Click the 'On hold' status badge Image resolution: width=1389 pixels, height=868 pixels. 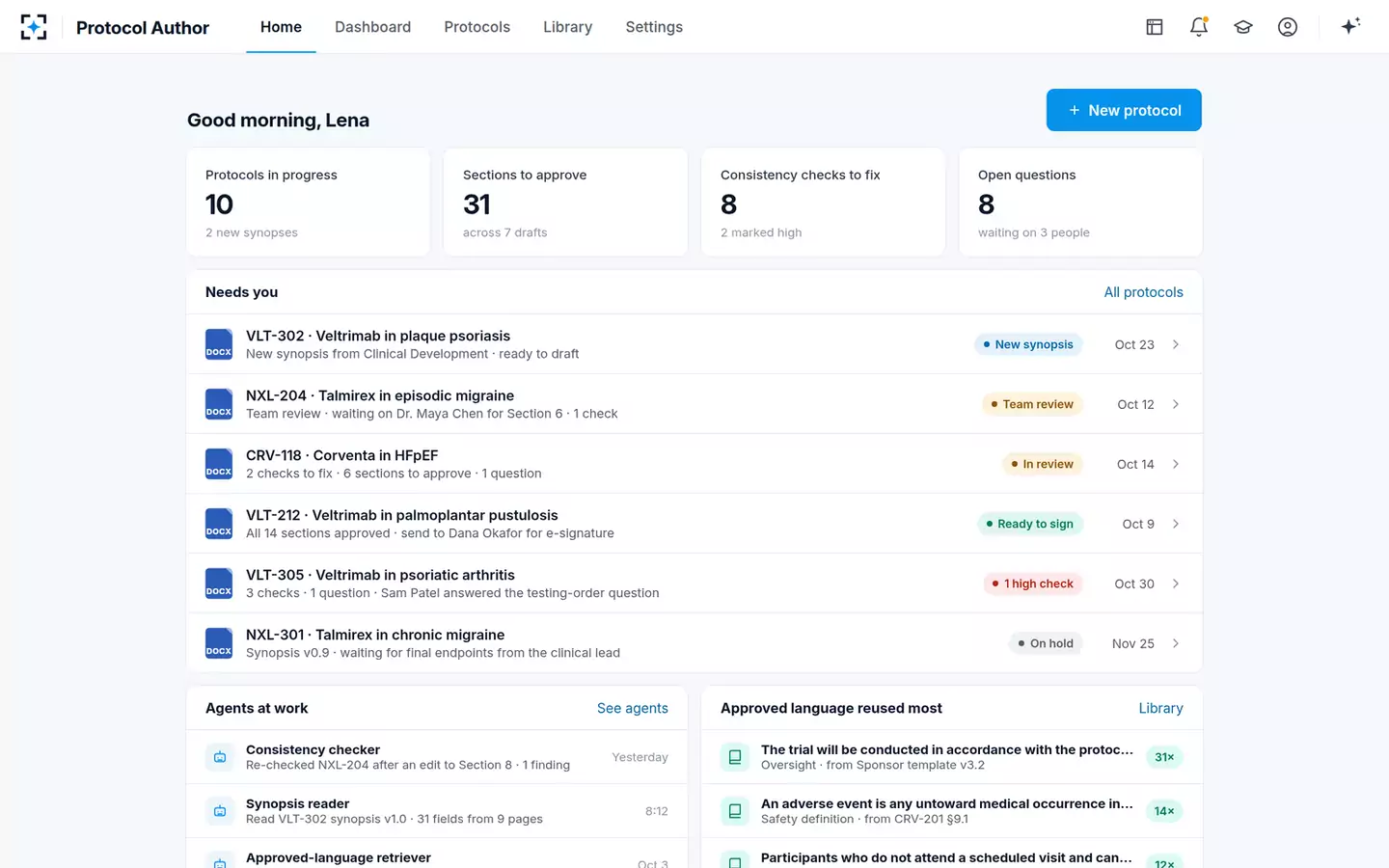pos(1046,643)
